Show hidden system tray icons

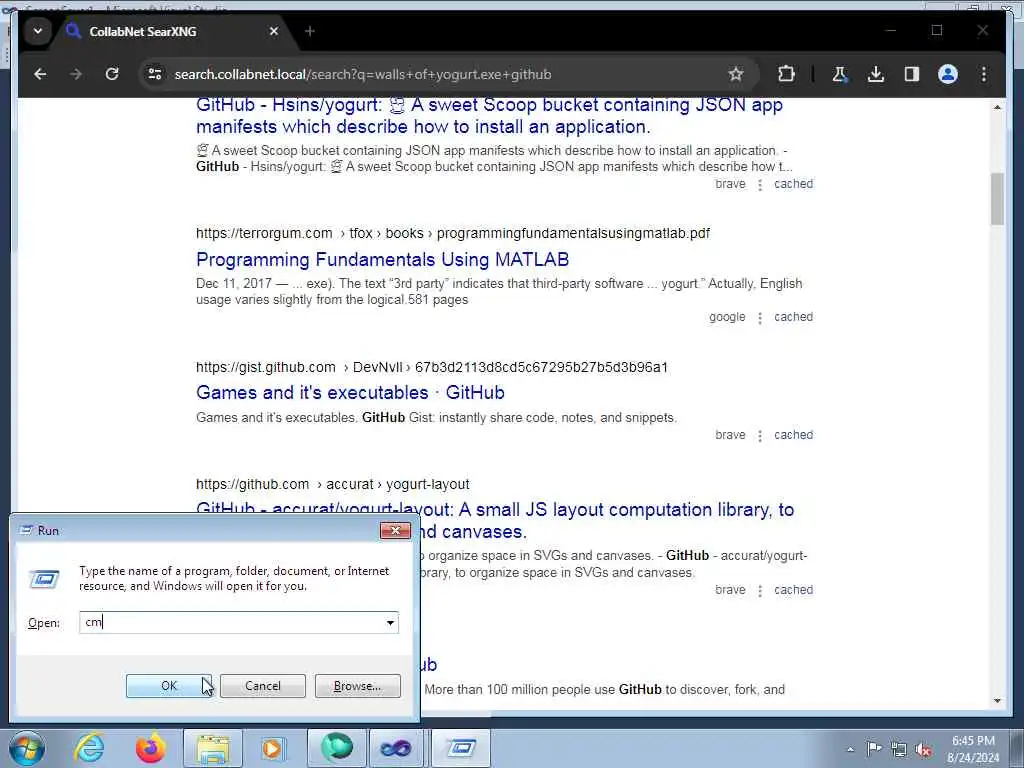850,750
